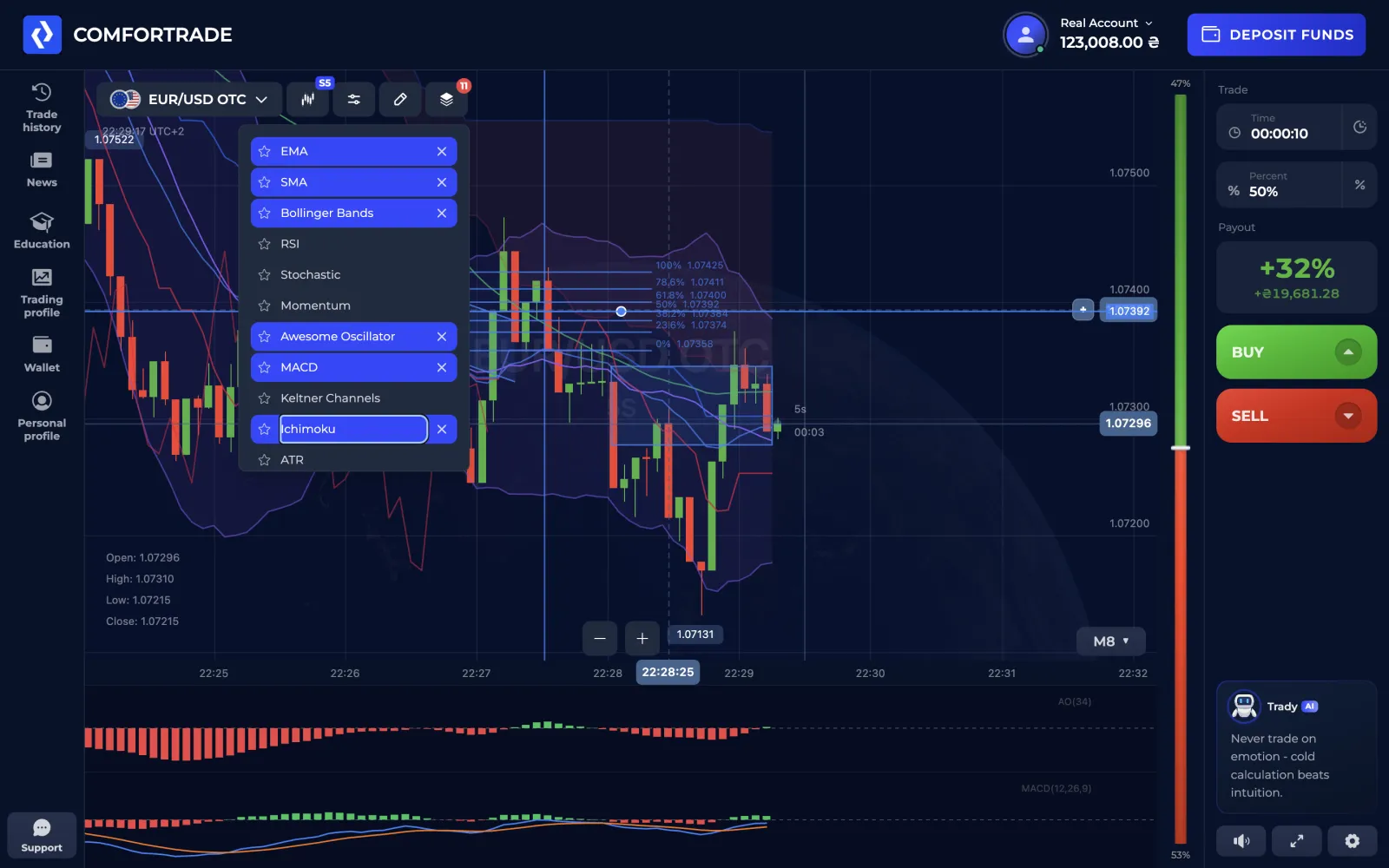Favorite the Momentum indicator star
Image resolution: width=1389 pixels, height=868 pixels.
(265, 306)
